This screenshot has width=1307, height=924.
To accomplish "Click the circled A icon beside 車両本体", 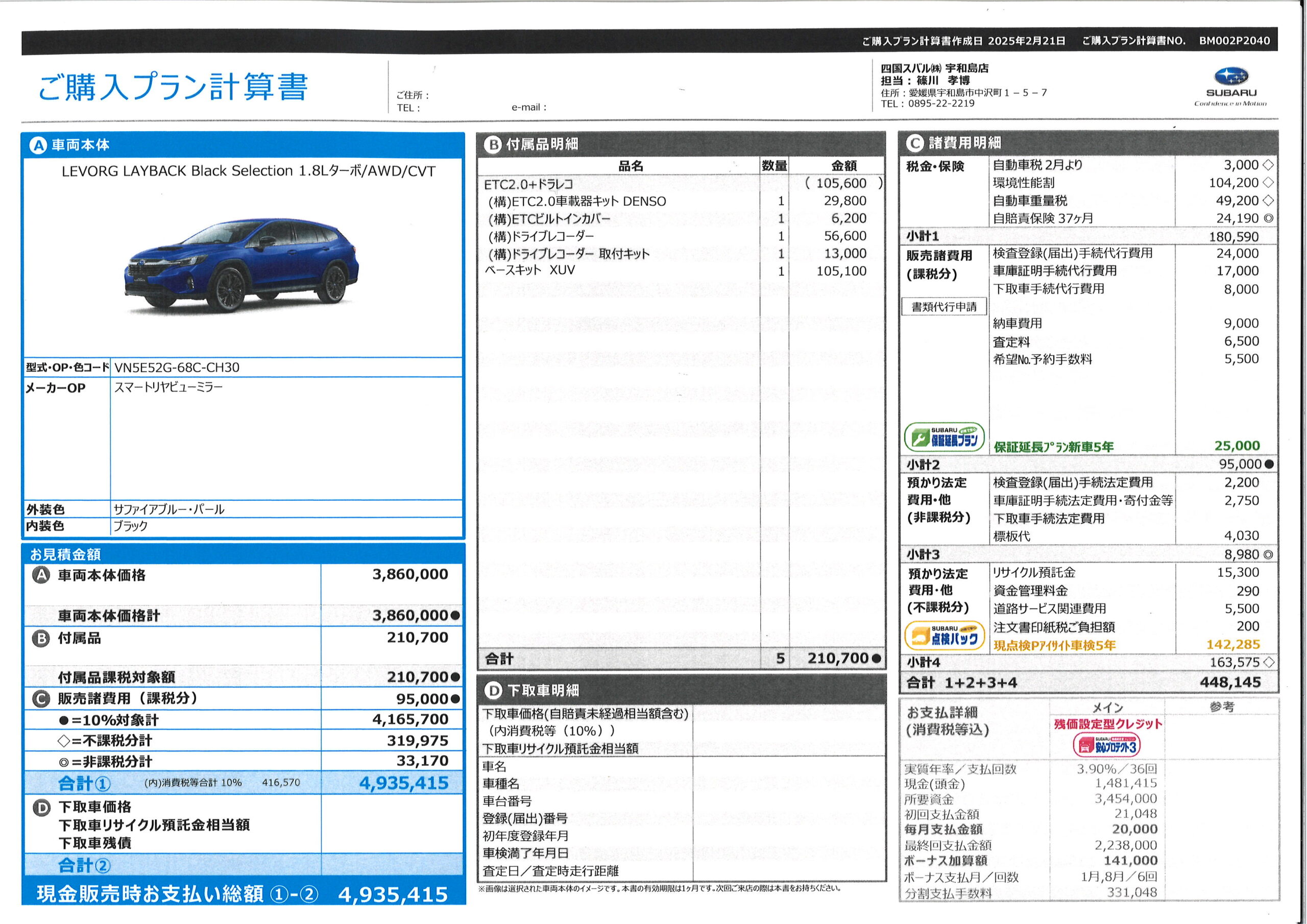I will (x=38, y=145).
